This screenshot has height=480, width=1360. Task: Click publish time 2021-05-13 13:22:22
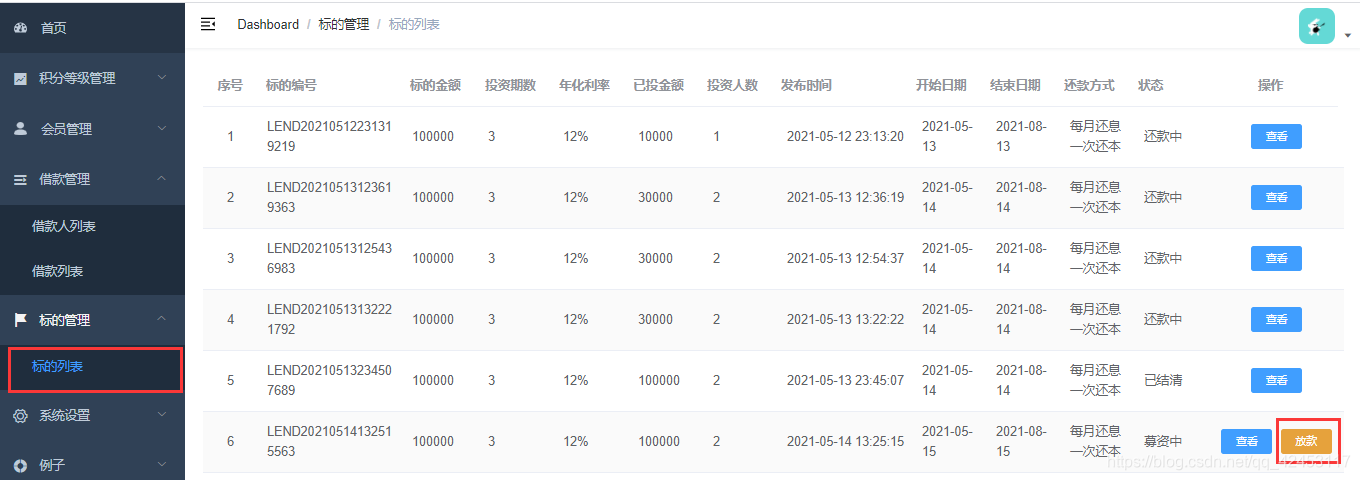(x=845, y=320)
